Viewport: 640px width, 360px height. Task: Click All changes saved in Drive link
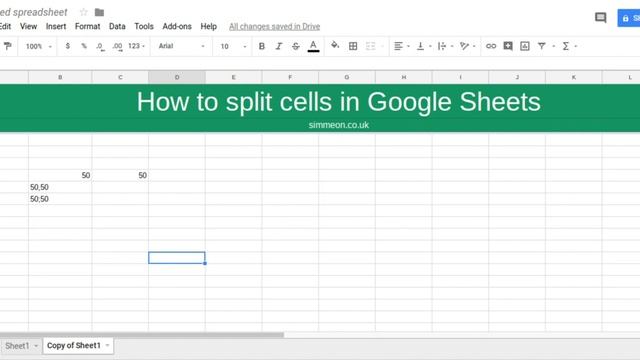pyautogui.click(x=274, y=27)
